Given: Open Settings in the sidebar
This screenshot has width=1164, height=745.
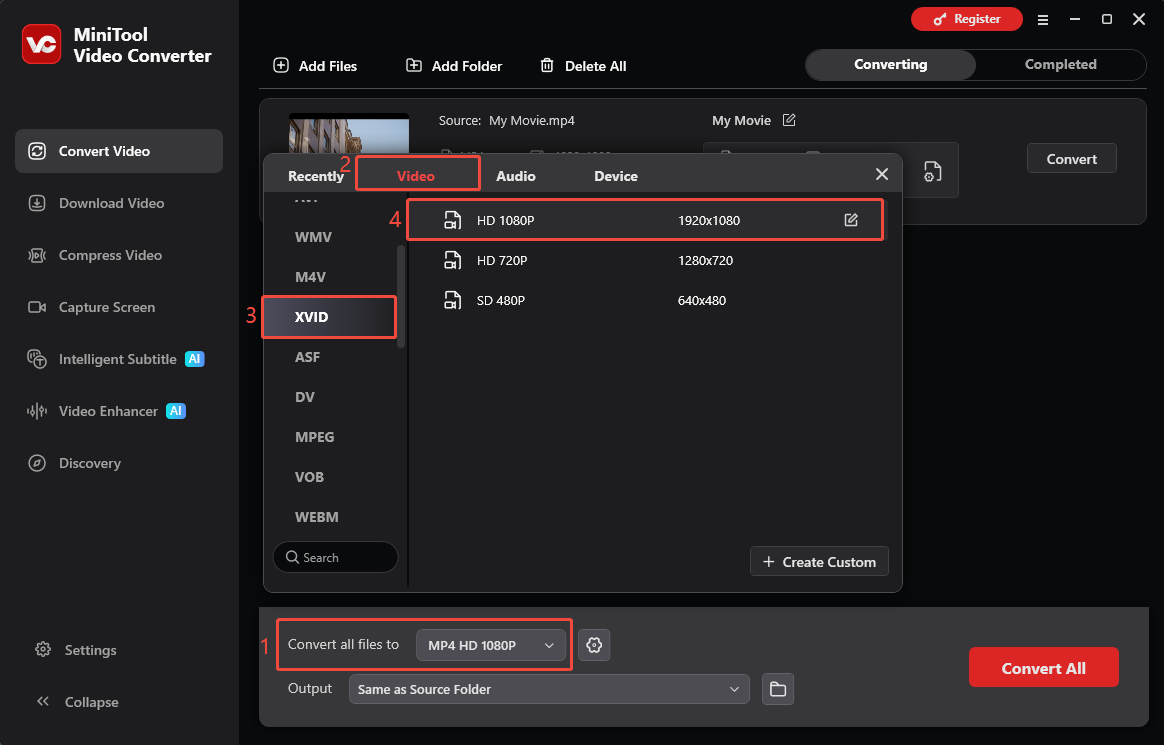Looking at the screenshot, I should [x=76, y=650].
